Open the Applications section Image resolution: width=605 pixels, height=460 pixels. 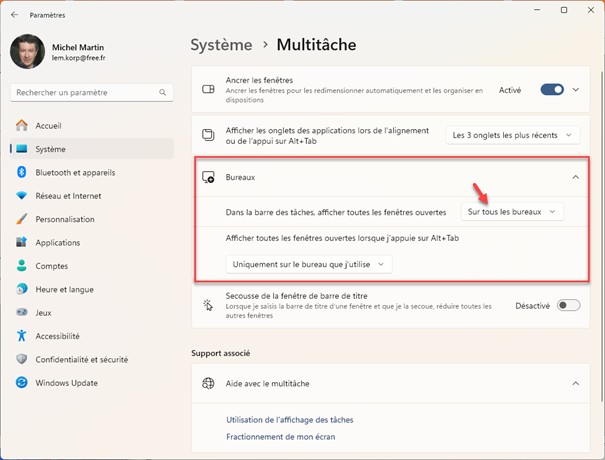tap(57, 243)
